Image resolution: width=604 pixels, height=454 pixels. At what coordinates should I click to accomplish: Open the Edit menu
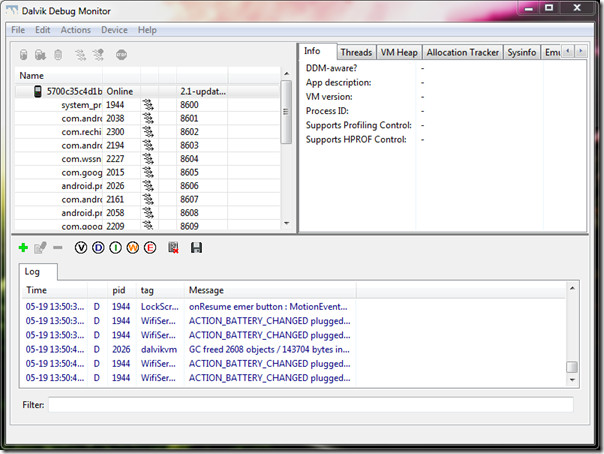tap(43, 30)
